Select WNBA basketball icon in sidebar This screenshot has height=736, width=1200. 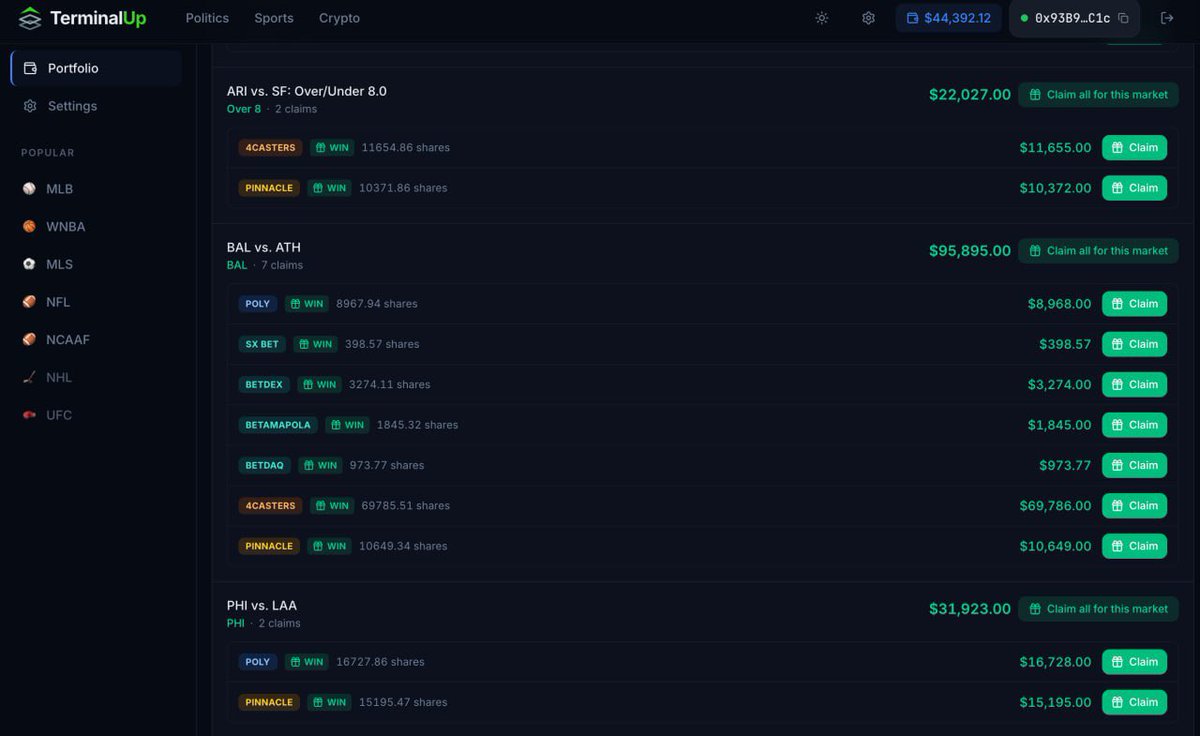point(29,227)
